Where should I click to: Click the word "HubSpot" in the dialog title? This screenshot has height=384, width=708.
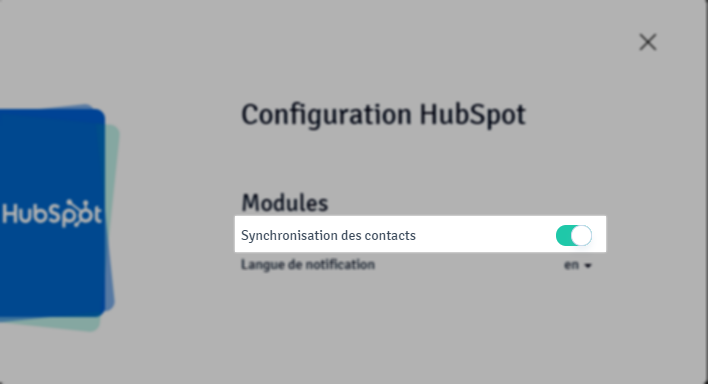(473, 115)
